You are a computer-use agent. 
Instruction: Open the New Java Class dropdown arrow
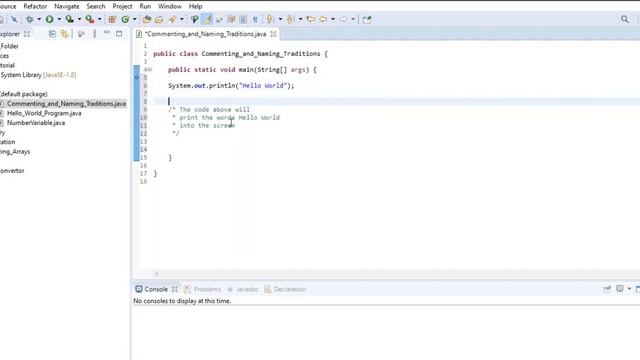(135, 19)
